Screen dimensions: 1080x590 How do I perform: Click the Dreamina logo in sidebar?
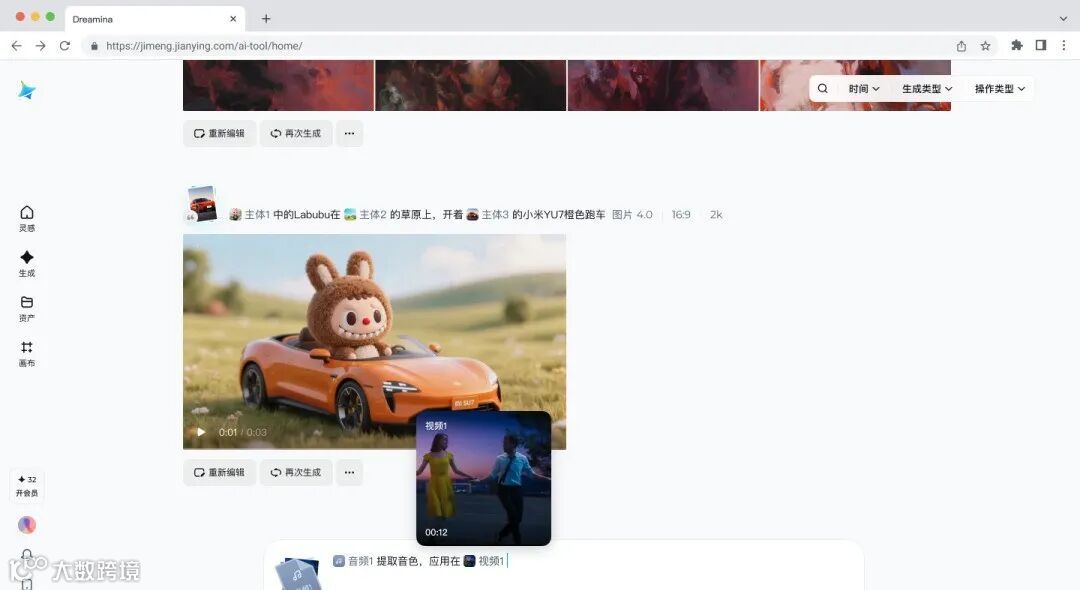(27, 90)
